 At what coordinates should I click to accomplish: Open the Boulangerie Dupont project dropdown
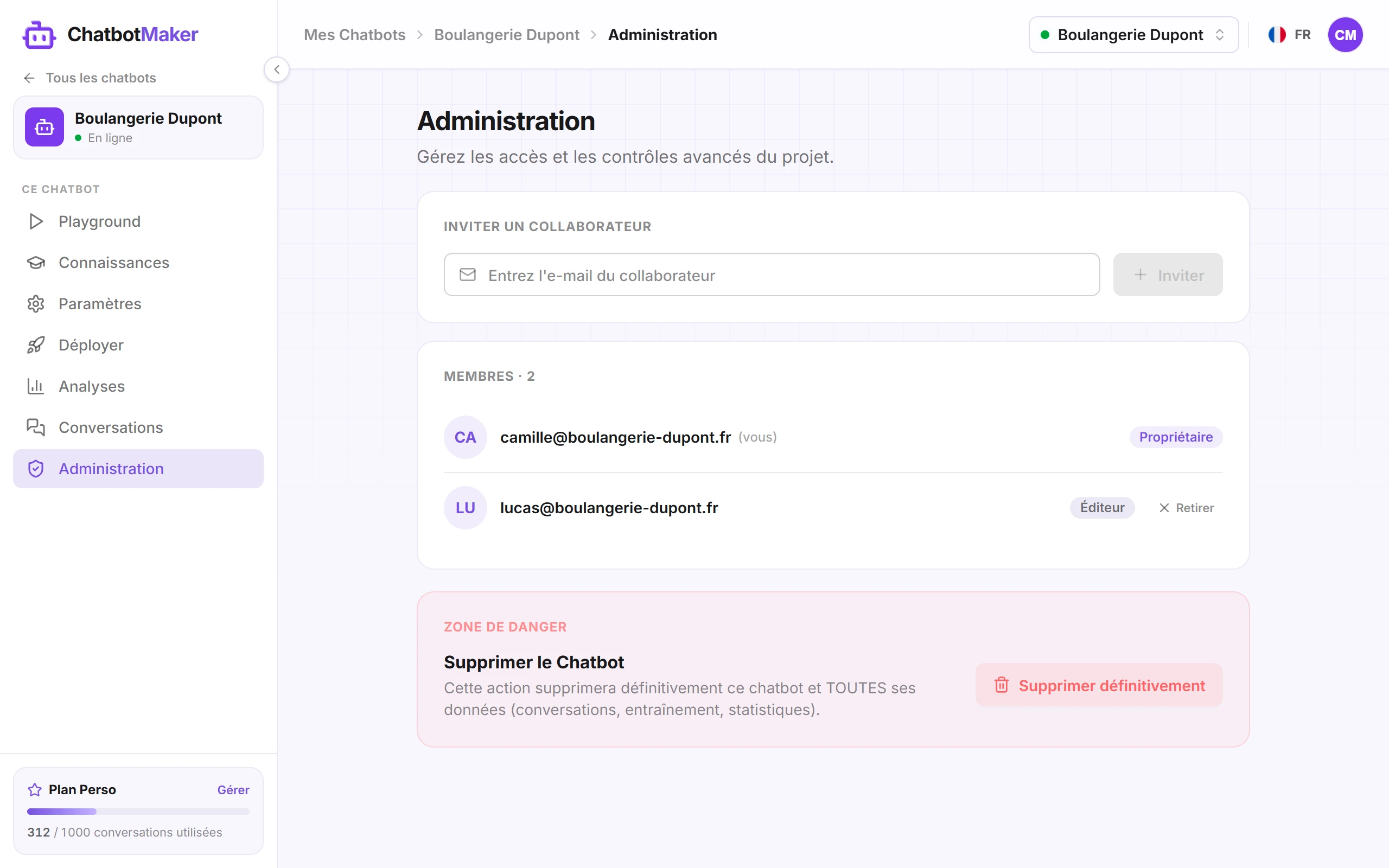pyautogui.click(x=1133, y=35)
